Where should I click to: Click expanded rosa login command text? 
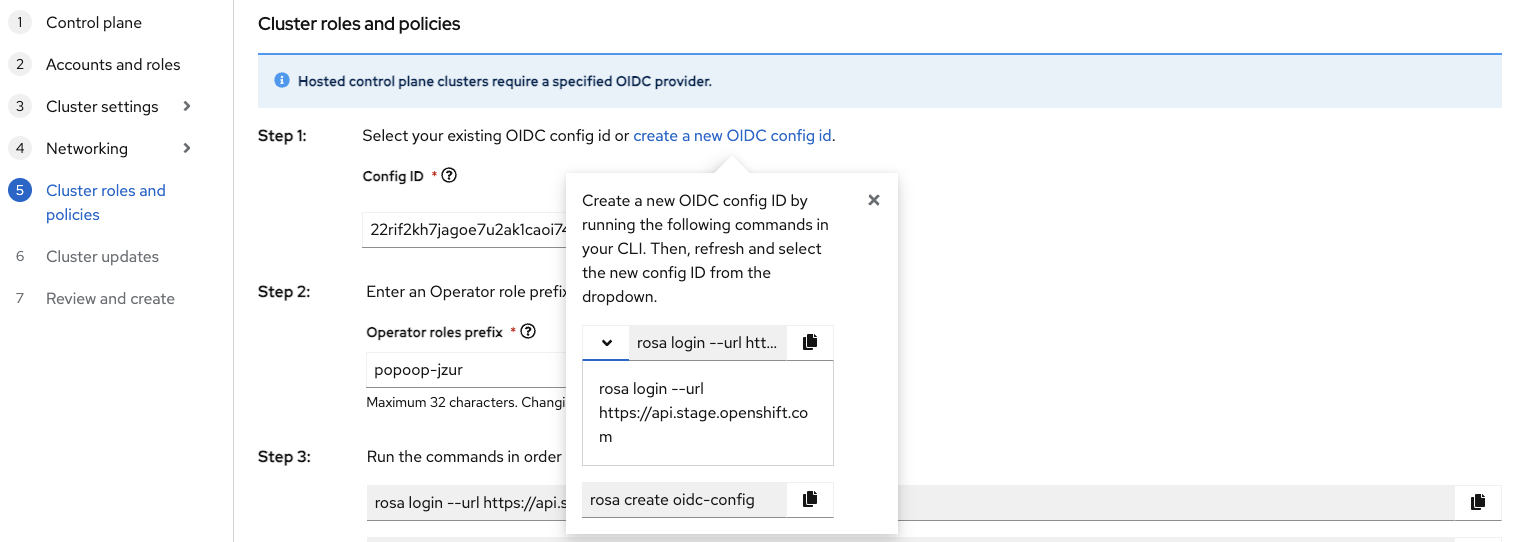703,413
